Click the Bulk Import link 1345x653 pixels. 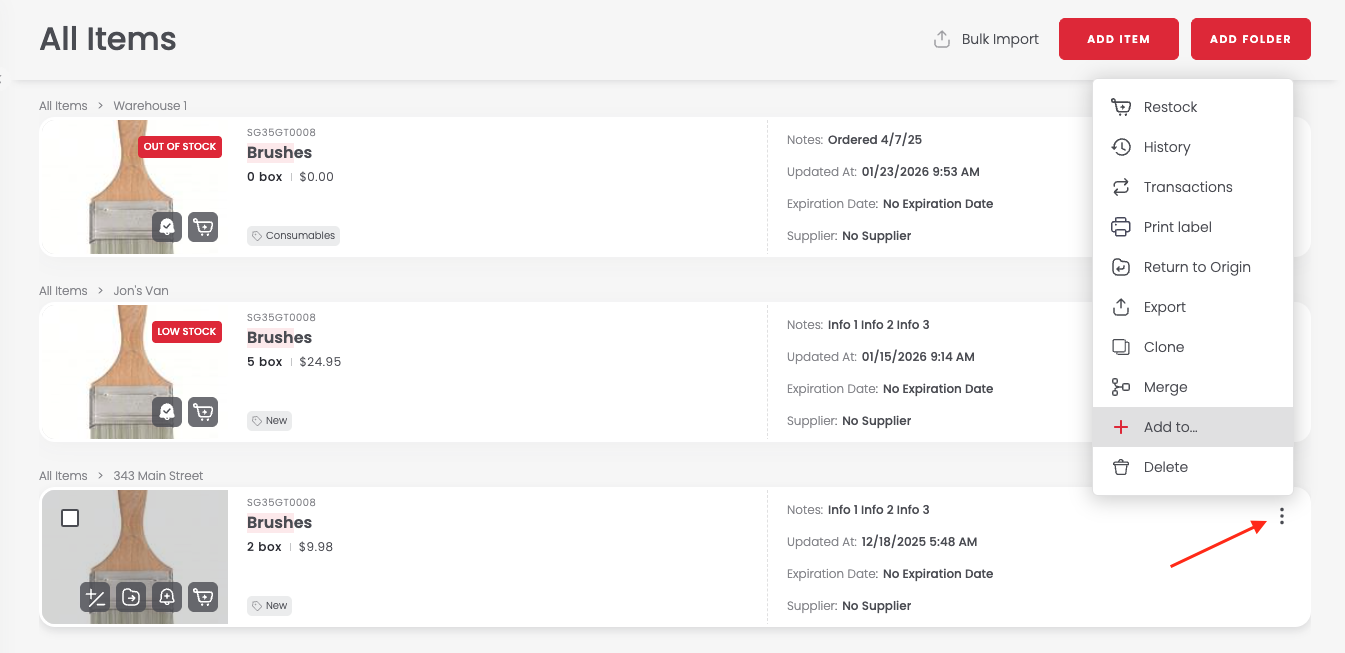click(986, 39)
